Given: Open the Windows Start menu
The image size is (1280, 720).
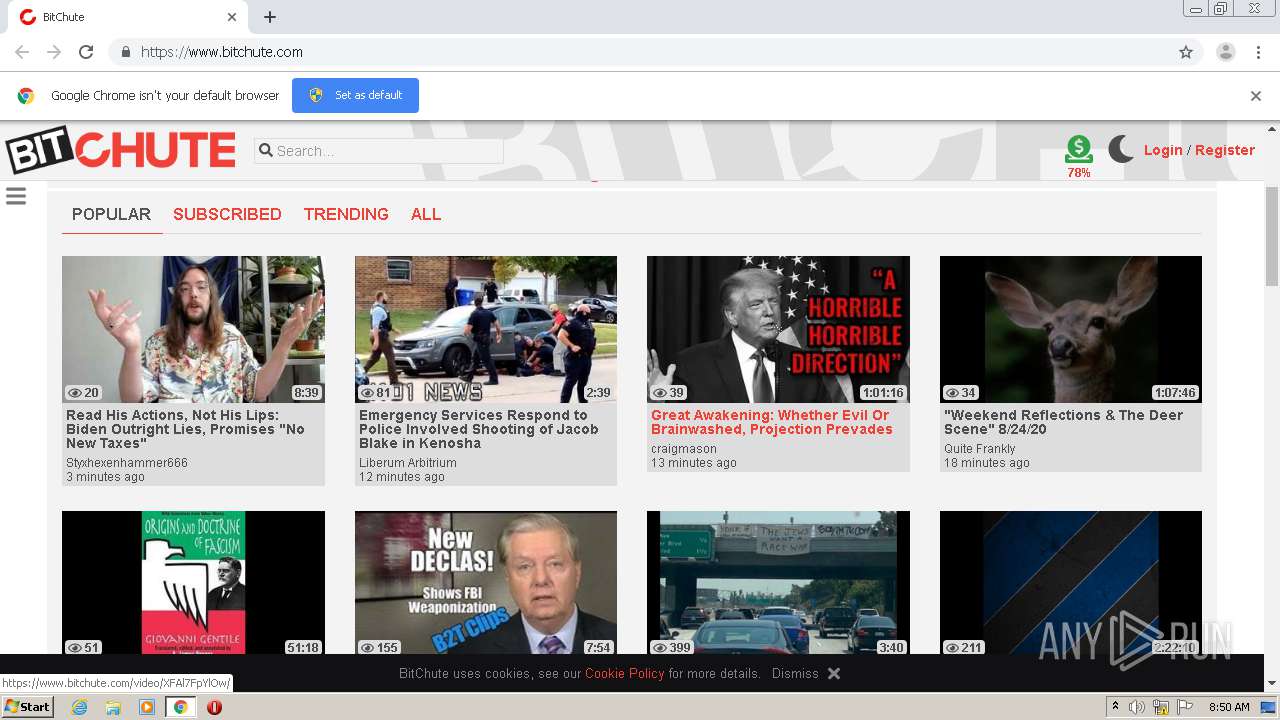Looking at the screenshot, I should (27, 707).
